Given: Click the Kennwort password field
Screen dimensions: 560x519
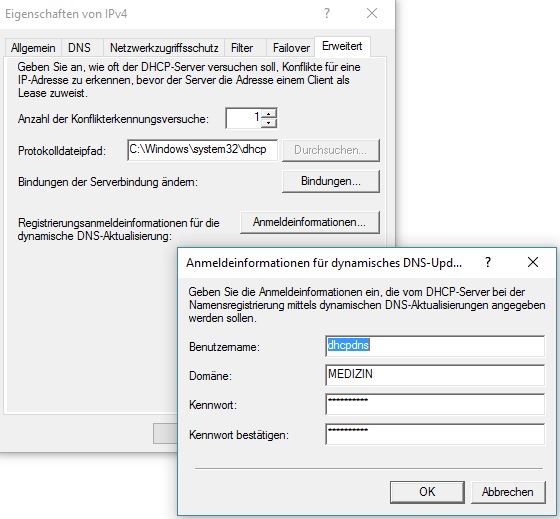Looking at the screenshot, I should click(x=435, y=404).
